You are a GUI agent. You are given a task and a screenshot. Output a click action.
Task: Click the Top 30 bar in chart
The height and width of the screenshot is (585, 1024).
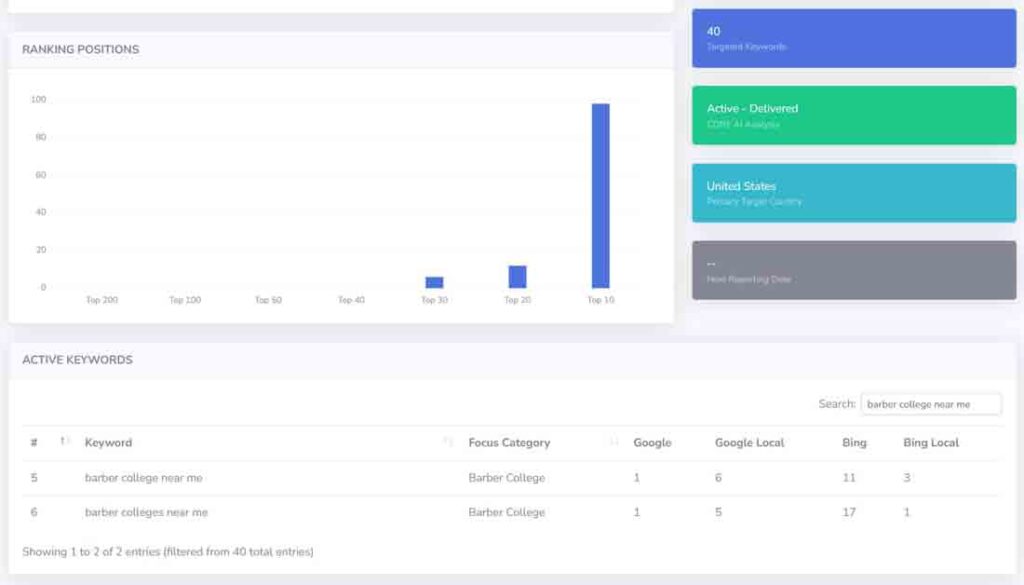434,282
